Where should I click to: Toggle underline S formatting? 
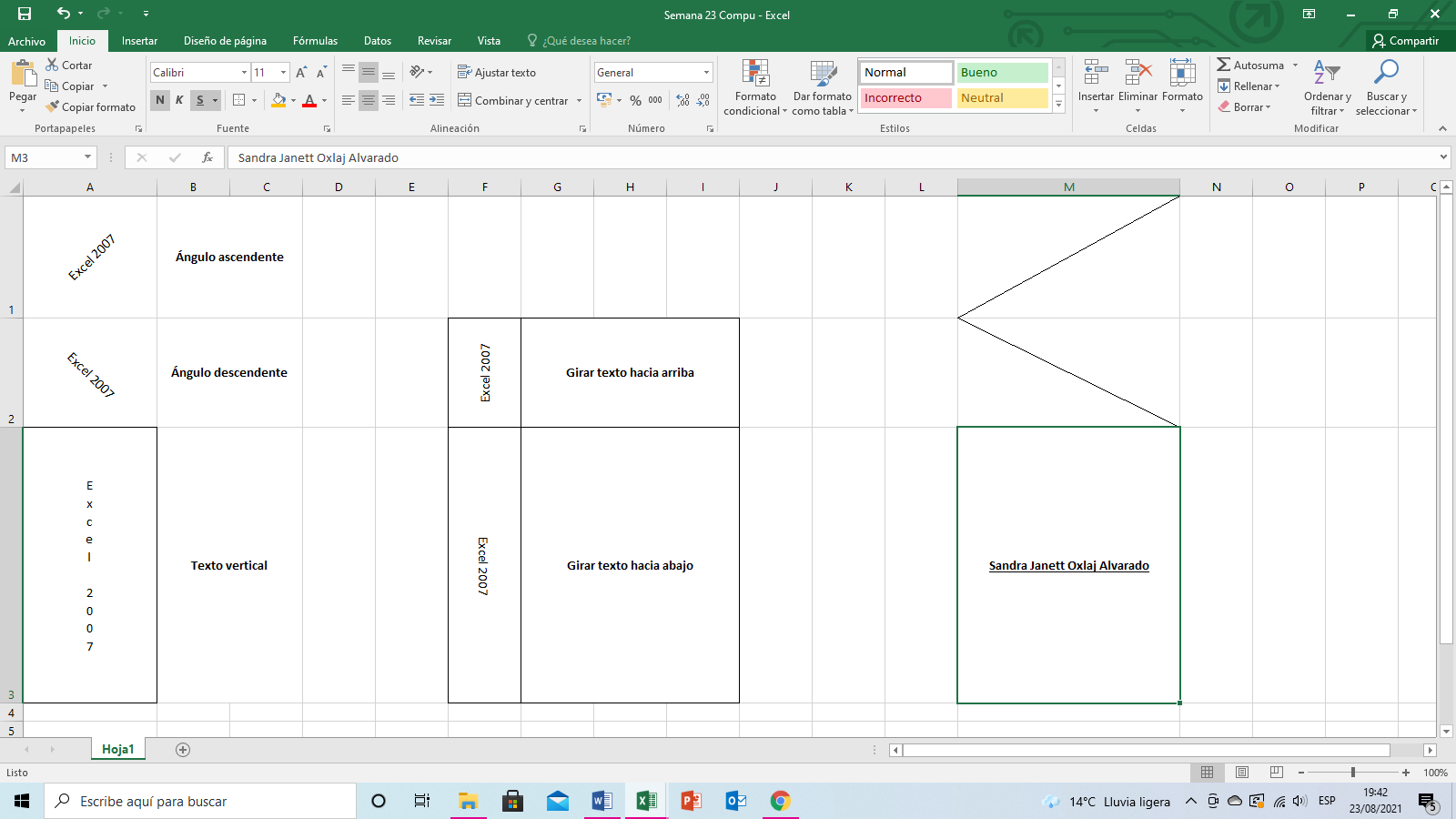click(200, 100)
